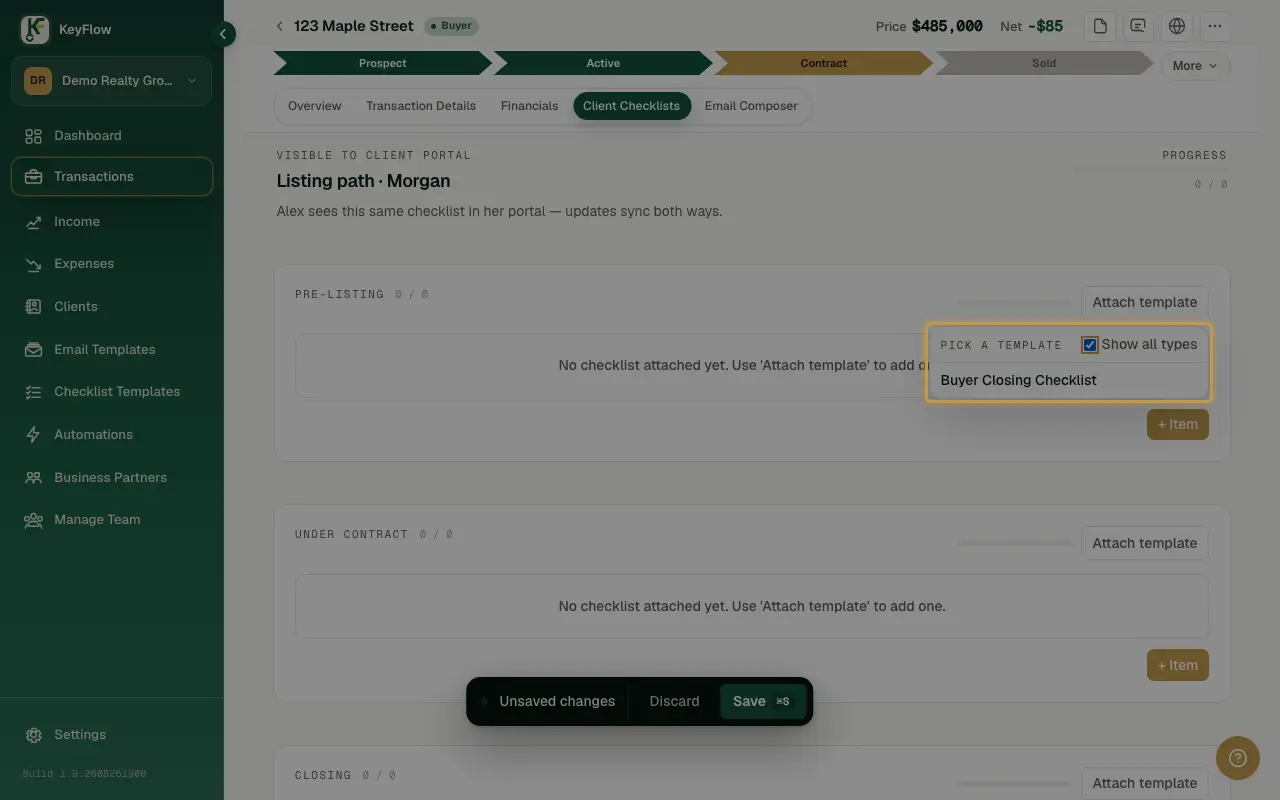Screen dimensions: 1280x800
Task: Open the More stages dropdown
Action: (1196, 66)
